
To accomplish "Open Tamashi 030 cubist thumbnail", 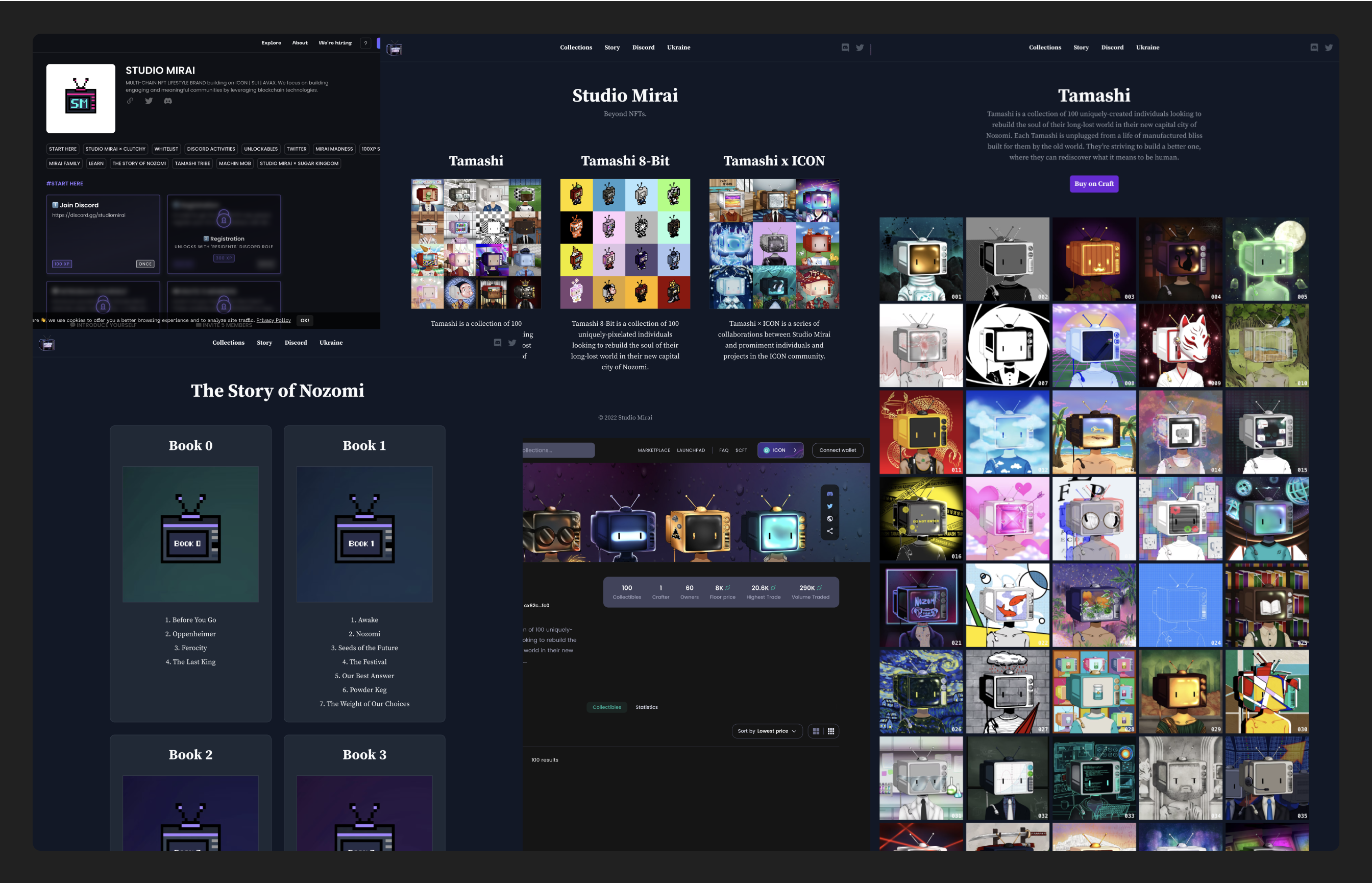I will tap(1267, 691).
